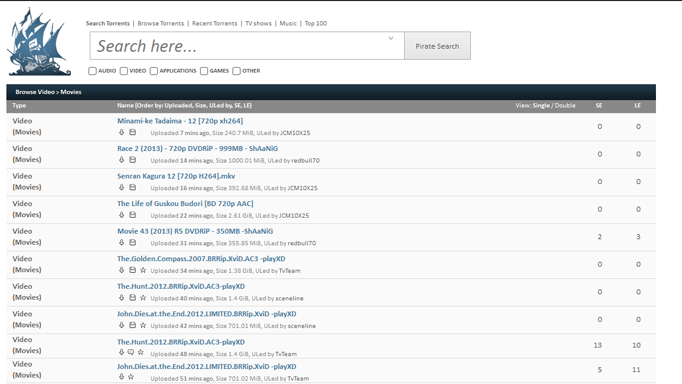Click star icon on The.Hunt.2012 sceneline row

(x=143, y=298)
